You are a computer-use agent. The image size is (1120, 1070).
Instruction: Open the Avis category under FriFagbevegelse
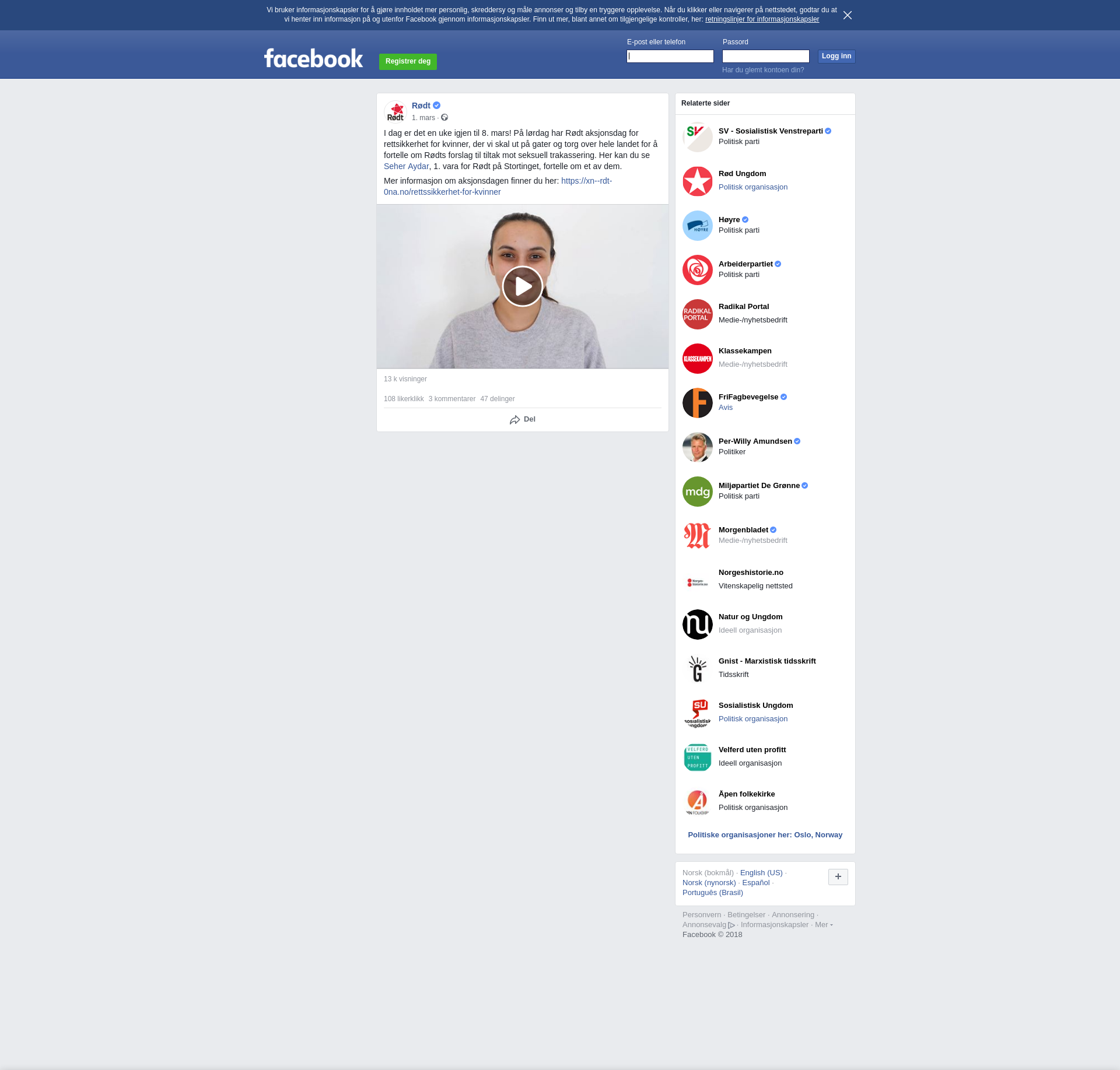(x=726, y=408)
